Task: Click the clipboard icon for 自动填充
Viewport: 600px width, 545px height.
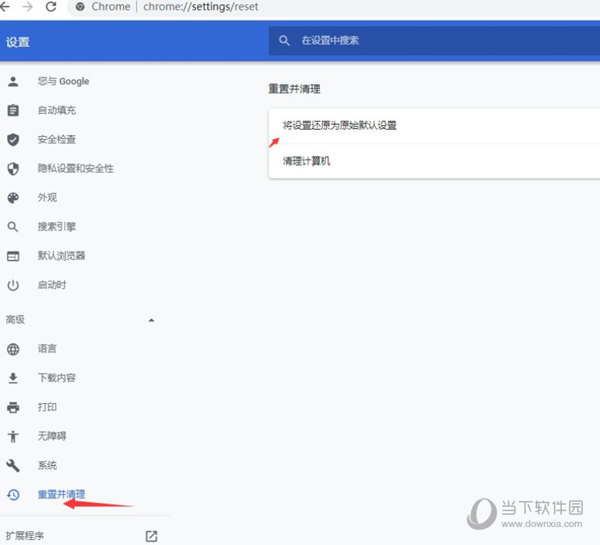Action: pyautogui.click(x=13, y=110)
